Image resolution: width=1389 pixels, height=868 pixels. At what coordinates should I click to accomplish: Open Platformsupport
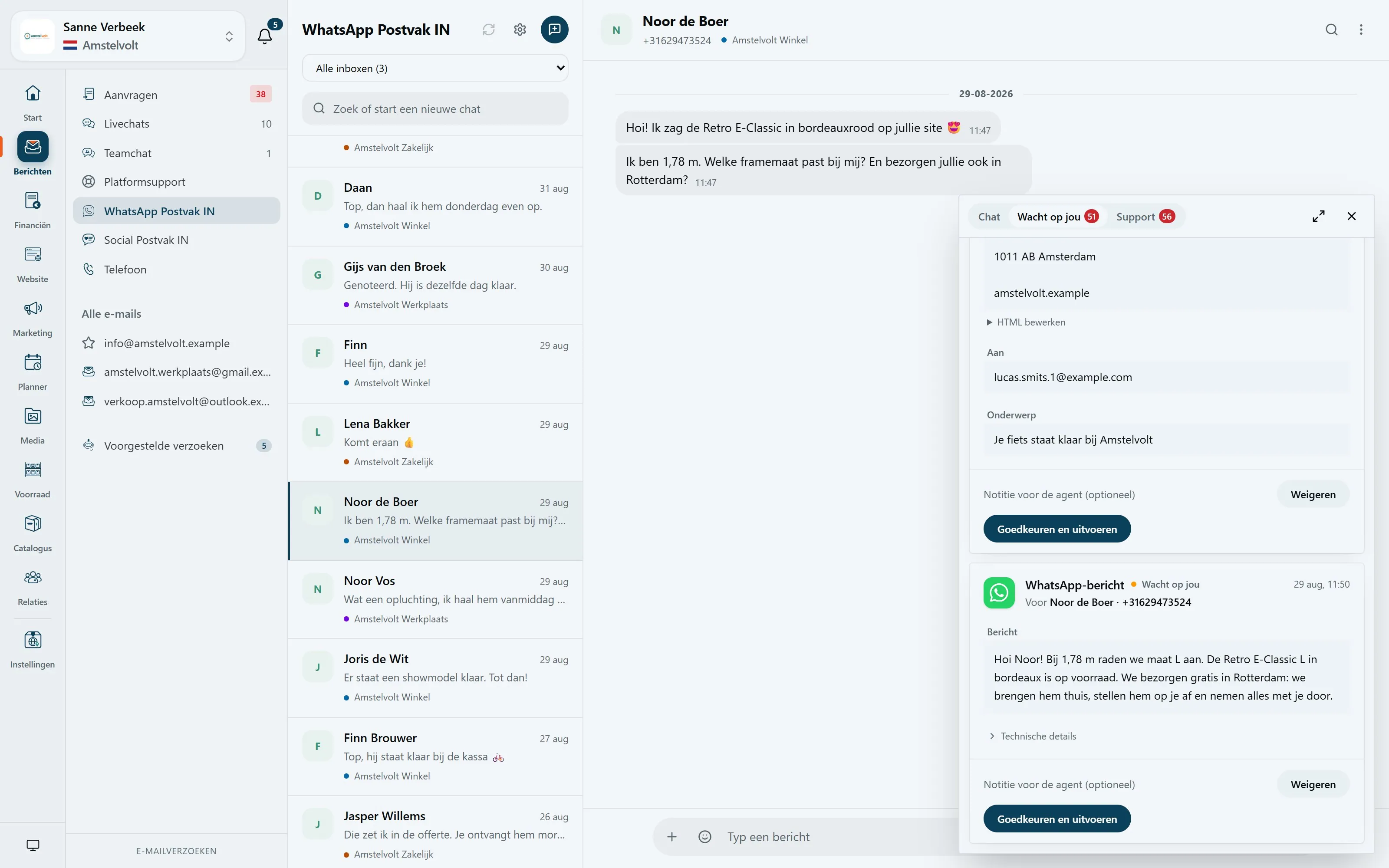[x=177, y=182]
